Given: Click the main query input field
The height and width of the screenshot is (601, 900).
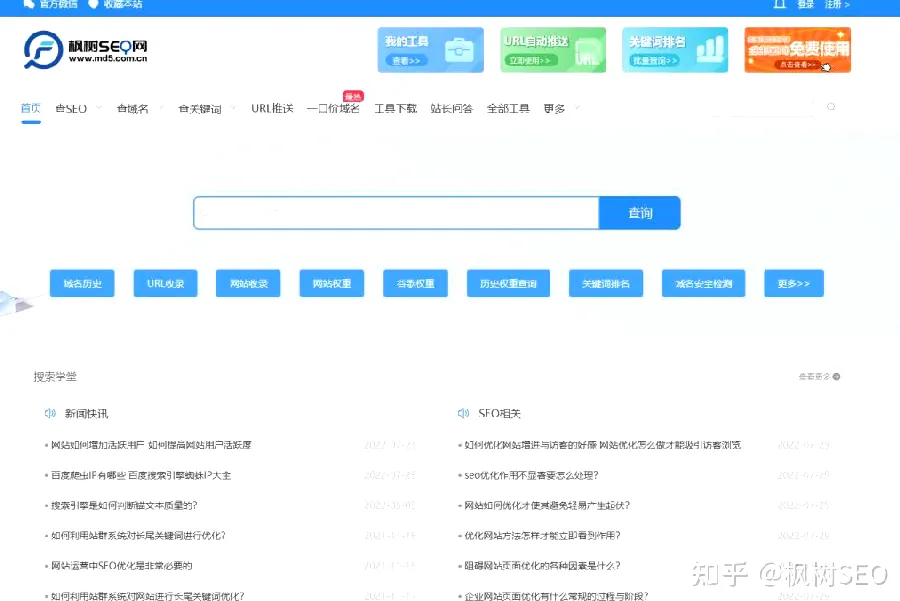Looking at the screenshot, I should pyautogui.click(x=396, y=213).
